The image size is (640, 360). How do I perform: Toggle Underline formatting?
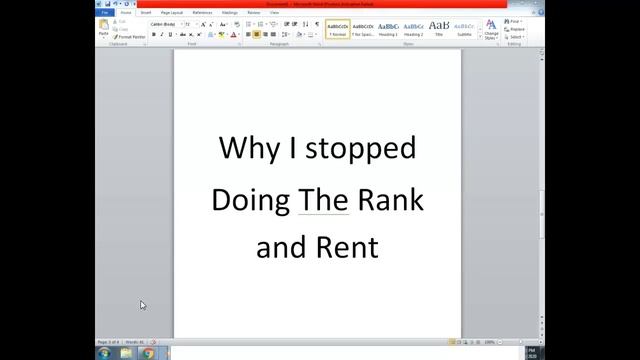[170, 35]
